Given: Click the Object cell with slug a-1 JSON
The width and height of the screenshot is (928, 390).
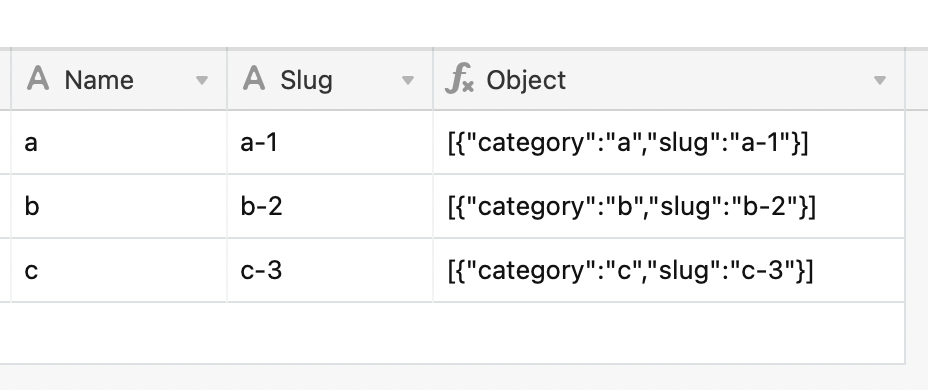Looking at the screenshot, I should [669, 143].
